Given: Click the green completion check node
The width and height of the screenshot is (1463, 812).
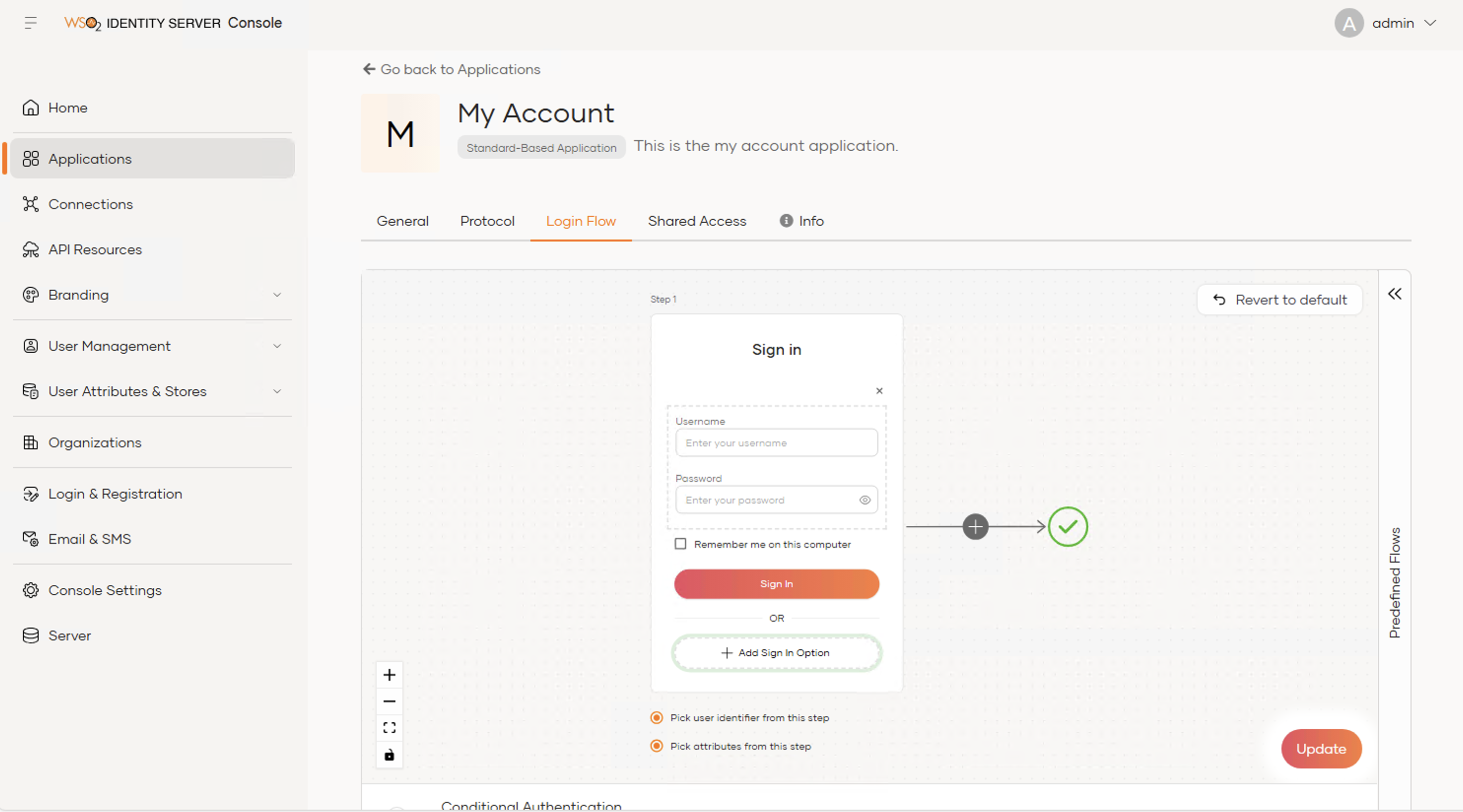Looking at the screenshot, I should 1068,527.
